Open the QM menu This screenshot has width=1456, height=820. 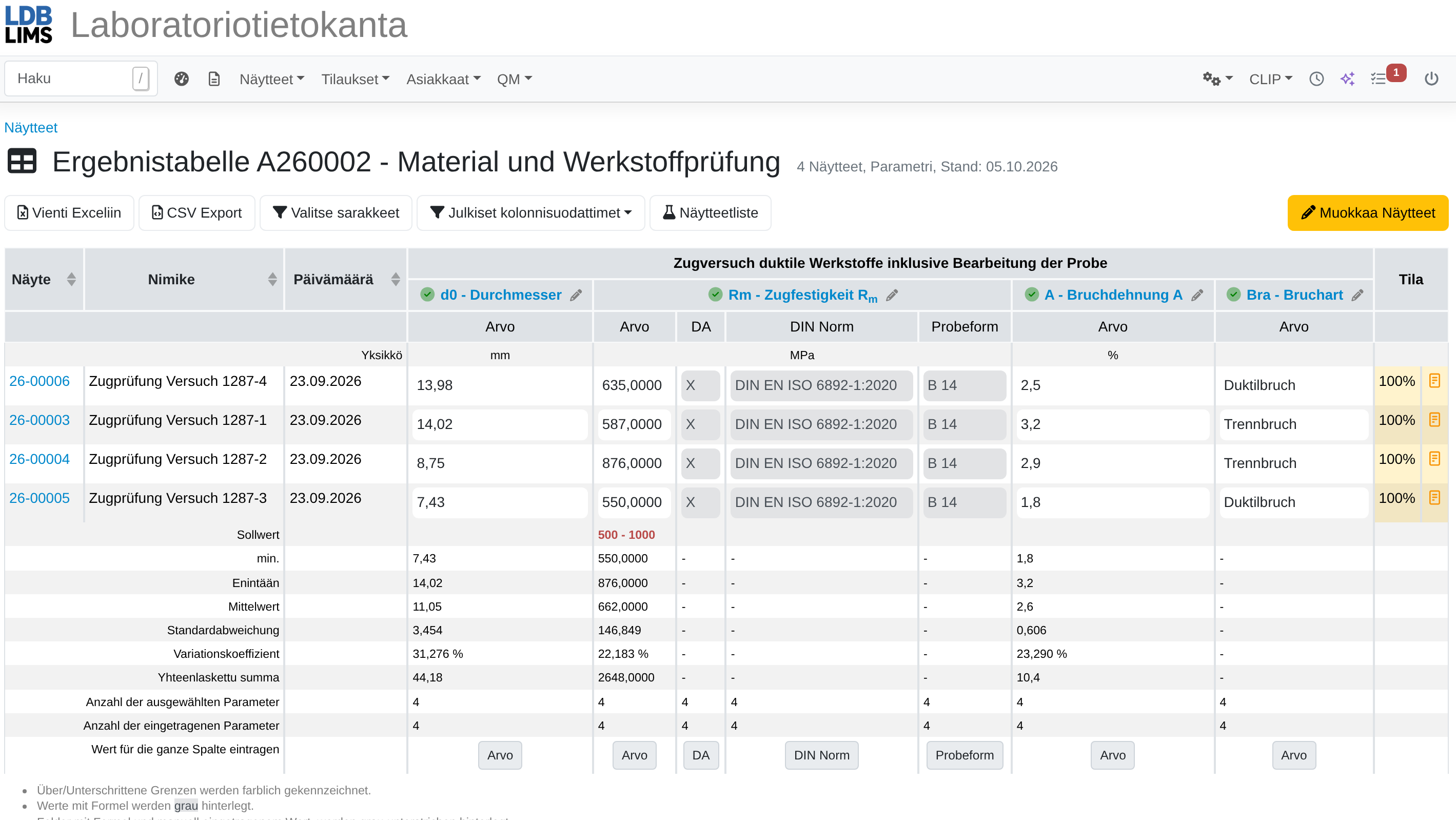[515, 79]
